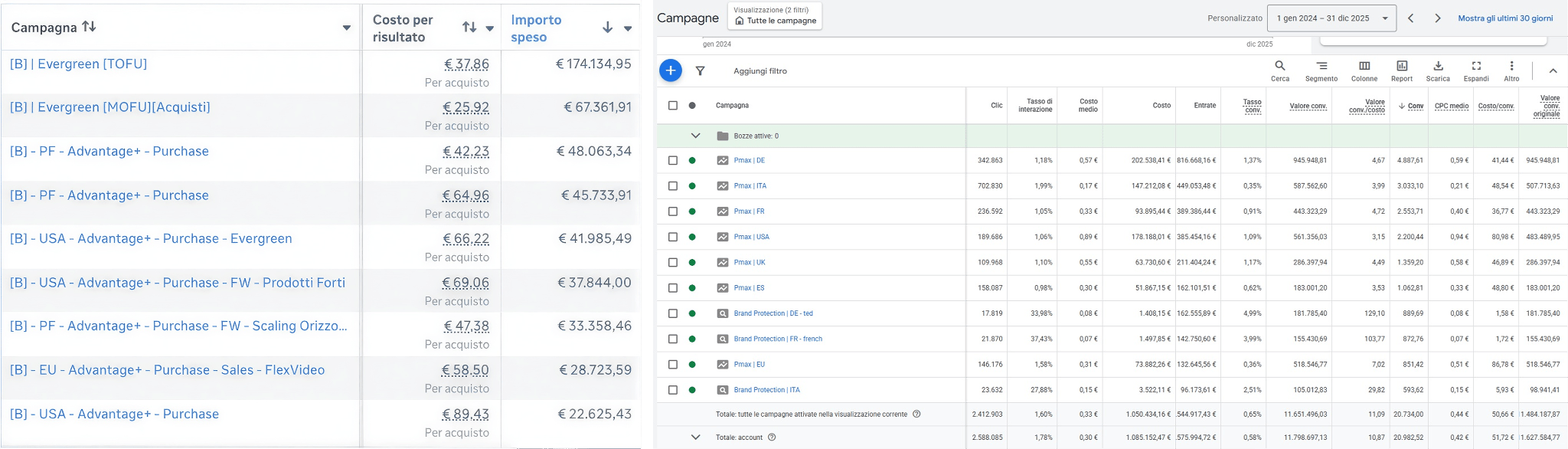Go to the next date period arrow
This screenshot has width=1568, height=449.
(x=1437, y=18)
